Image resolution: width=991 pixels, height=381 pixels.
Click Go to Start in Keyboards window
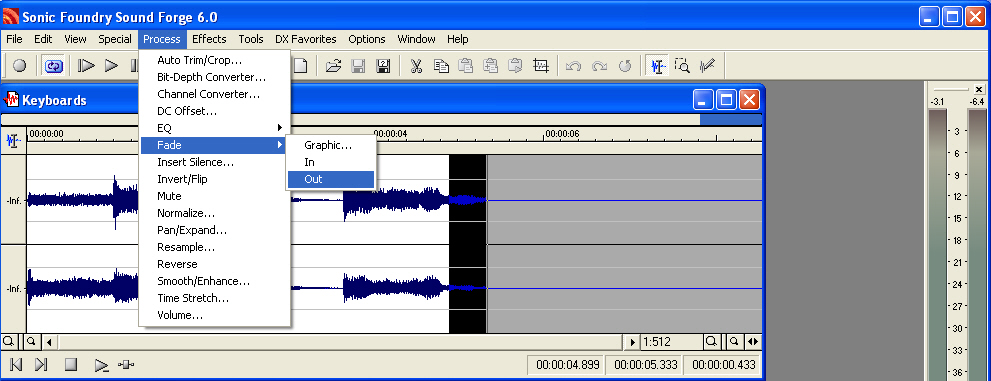click(x=16, y=365)
